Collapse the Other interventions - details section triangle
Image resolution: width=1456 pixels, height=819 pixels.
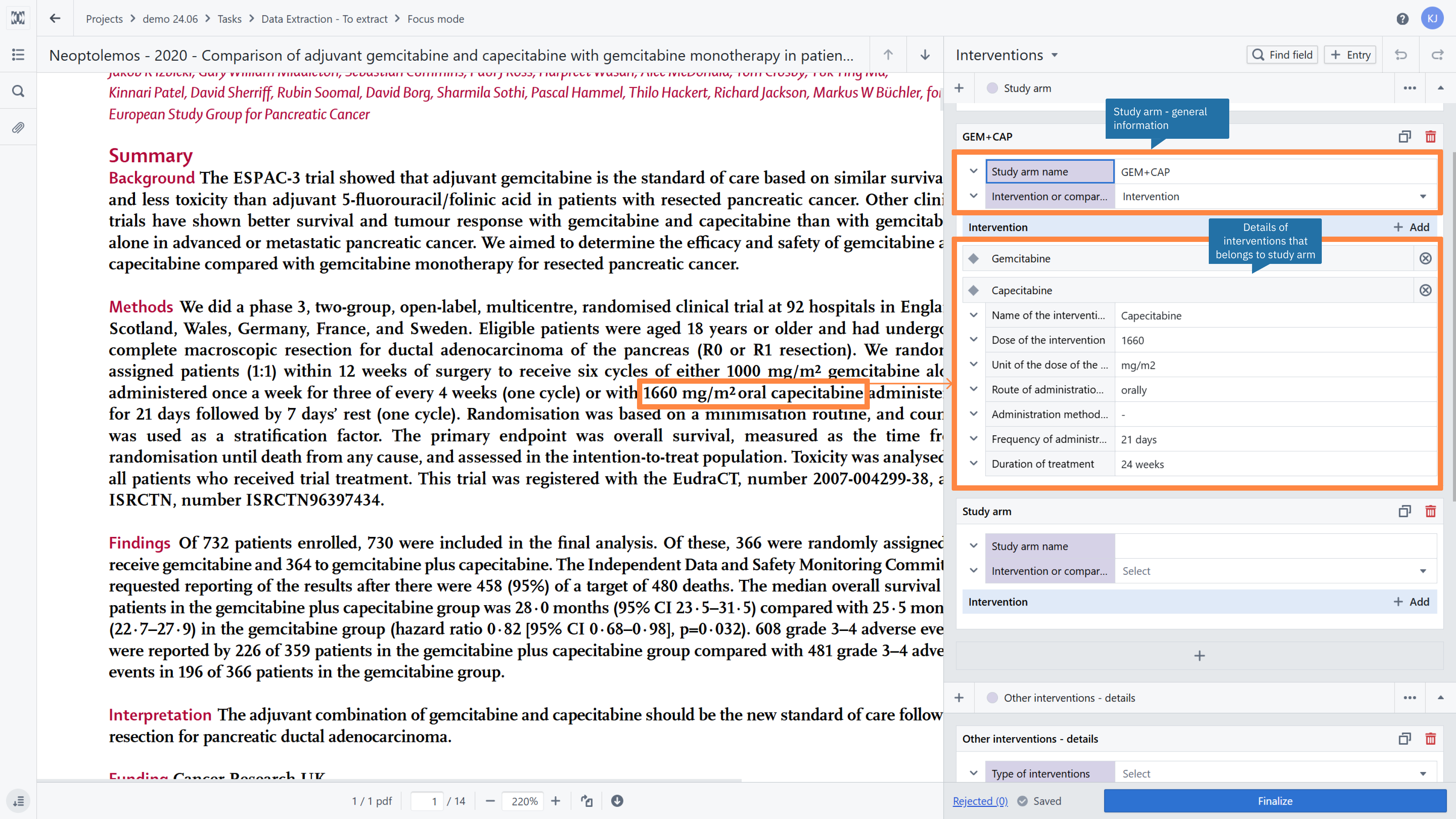click(x=1441, y=698)
